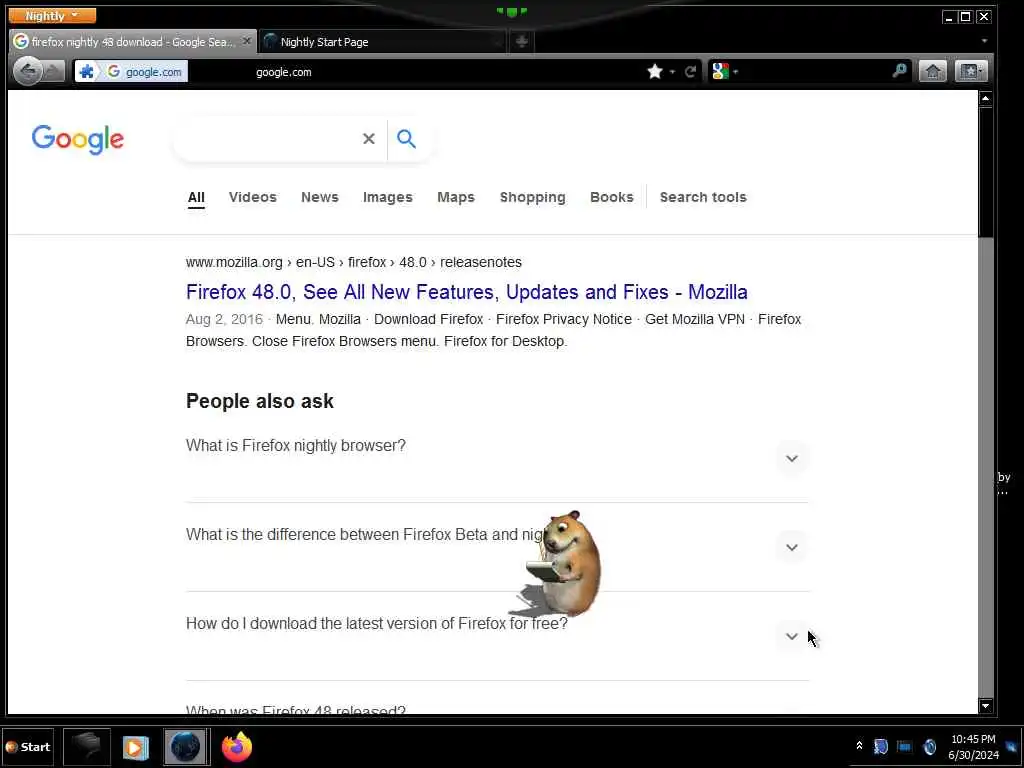Viewport: 1024px width, 768px height.
Task: Open the bookmarks menu toolbar button
Action: click(970, 72)
